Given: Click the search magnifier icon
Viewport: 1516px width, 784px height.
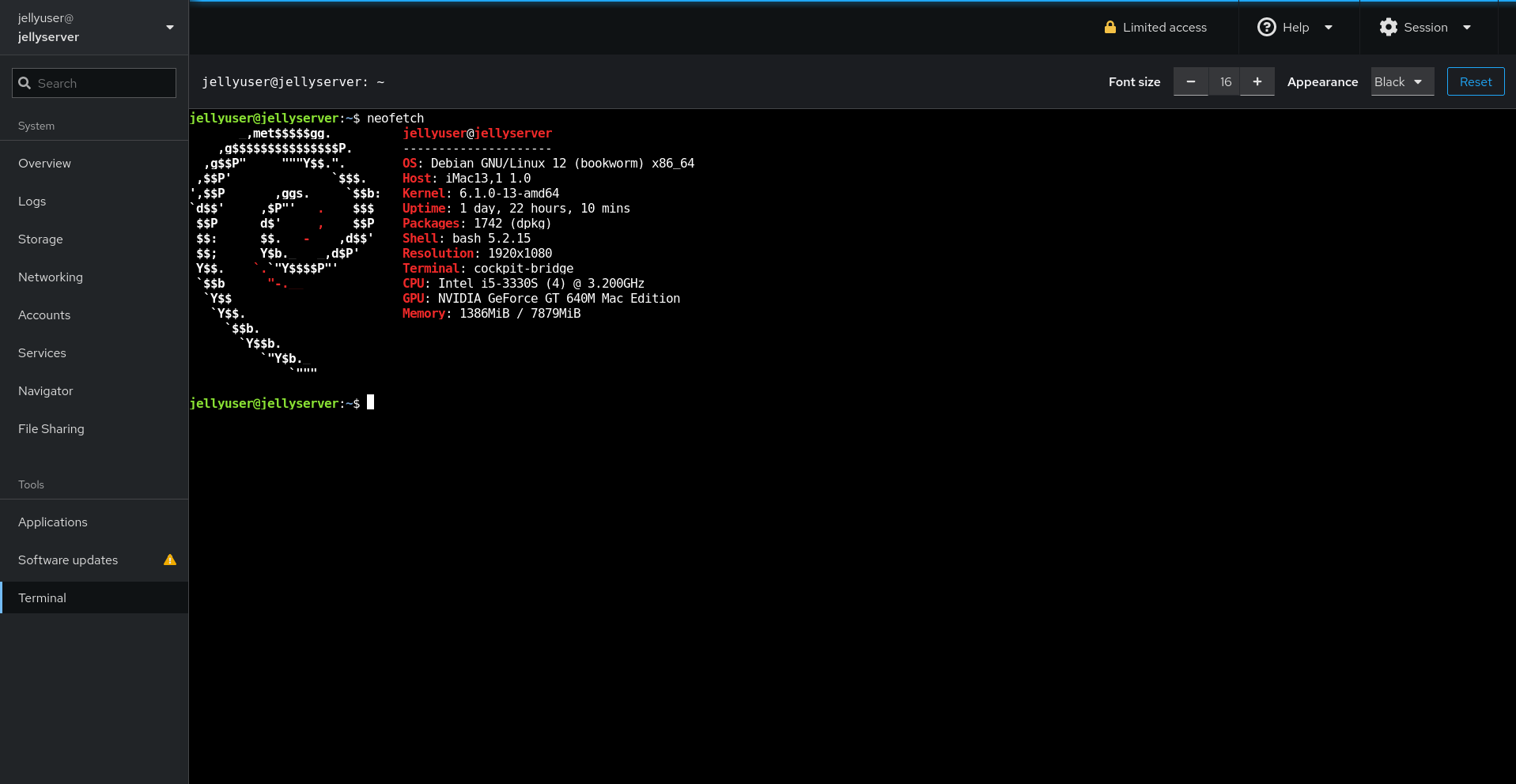Looking at the screenshot, I should [25, 83].
